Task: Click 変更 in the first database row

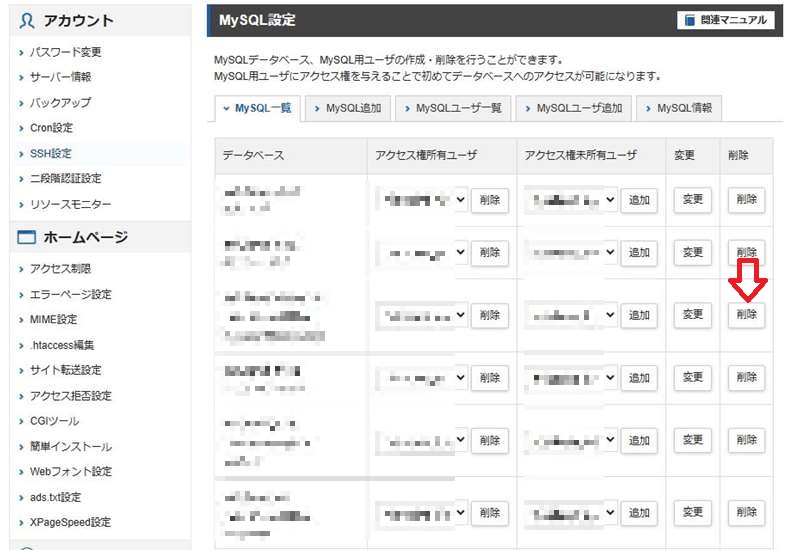Action: coord(693,199)
